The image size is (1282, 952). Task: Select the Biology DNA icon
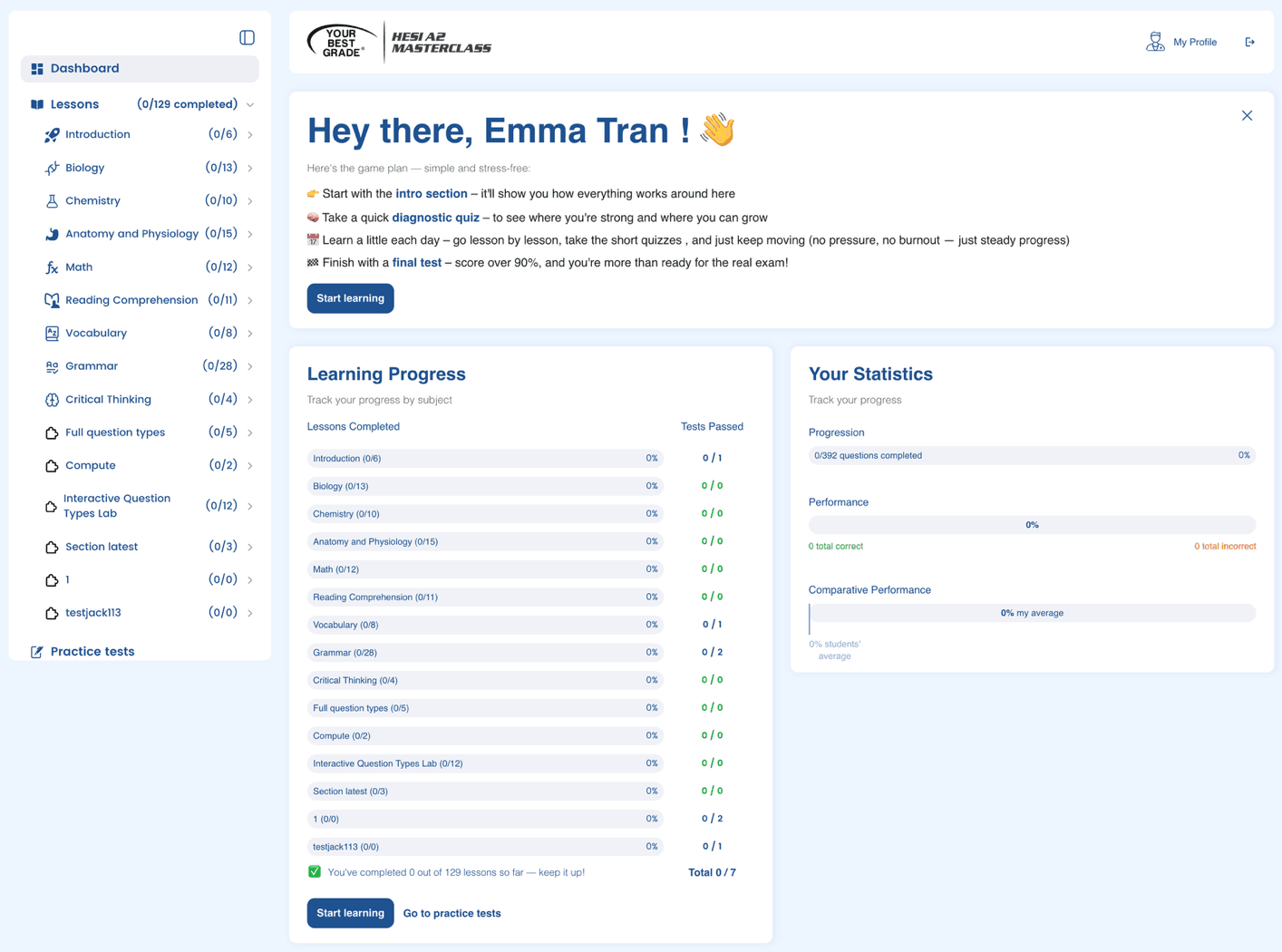52,168
